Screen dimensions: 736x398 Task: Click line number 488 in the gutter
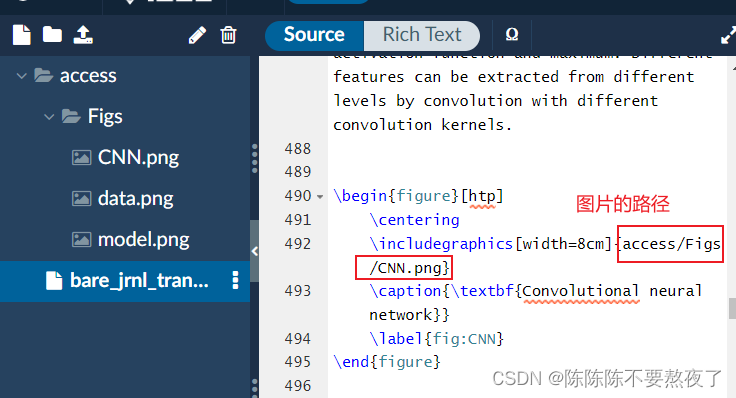coord(298,149)
